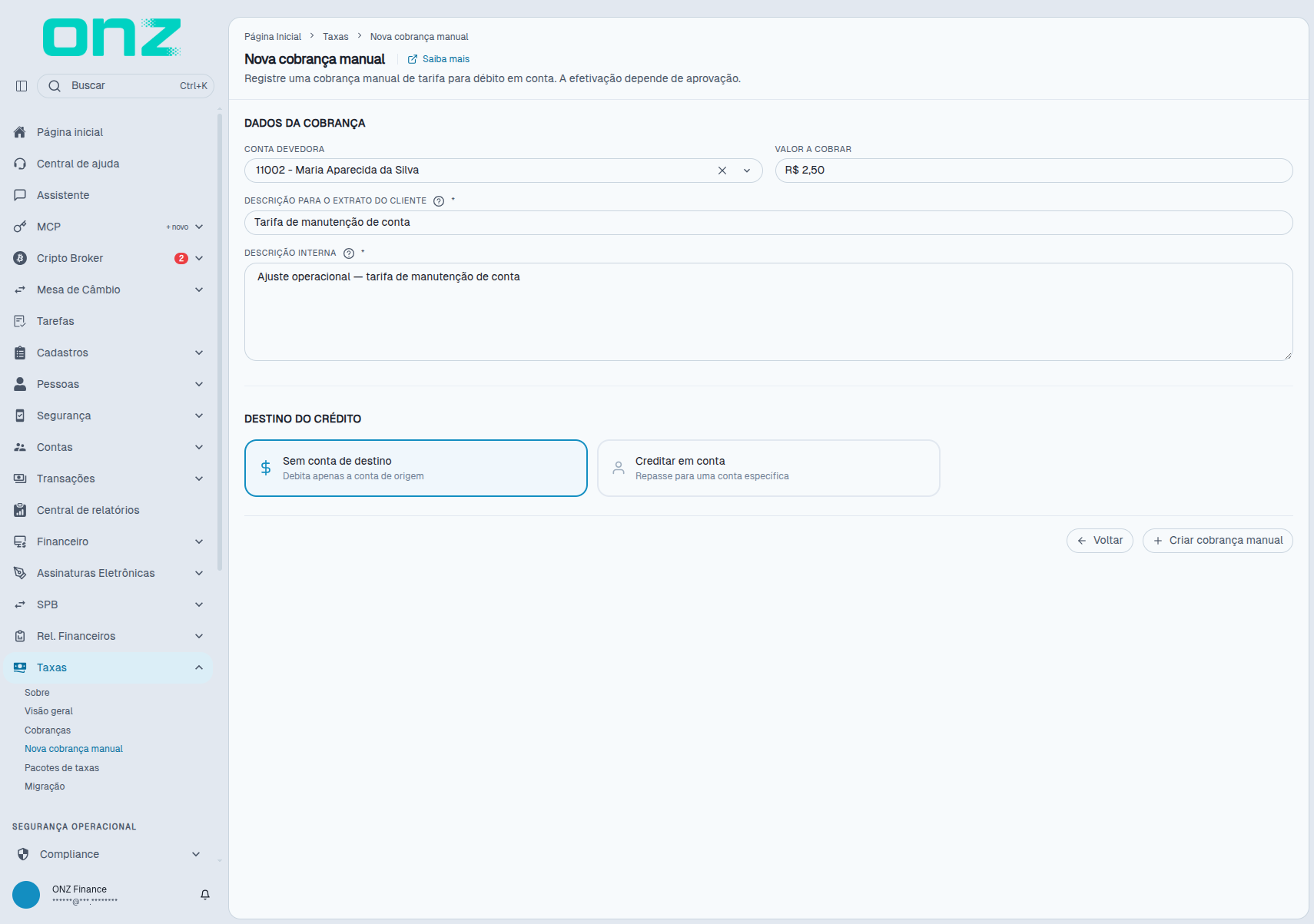Click the ONZ Finance user avatar

coord(26,895)
